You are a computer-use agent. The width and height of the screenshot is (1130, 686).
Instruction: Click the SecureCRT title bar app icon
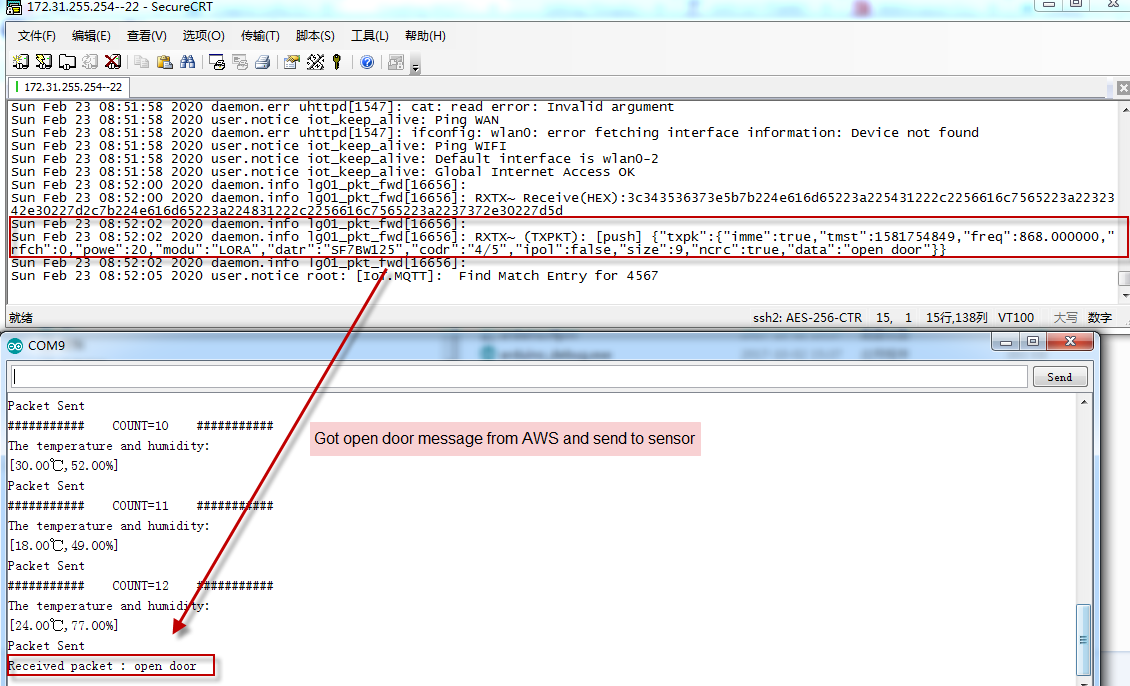pyautogui.click(x=14, y=7)
